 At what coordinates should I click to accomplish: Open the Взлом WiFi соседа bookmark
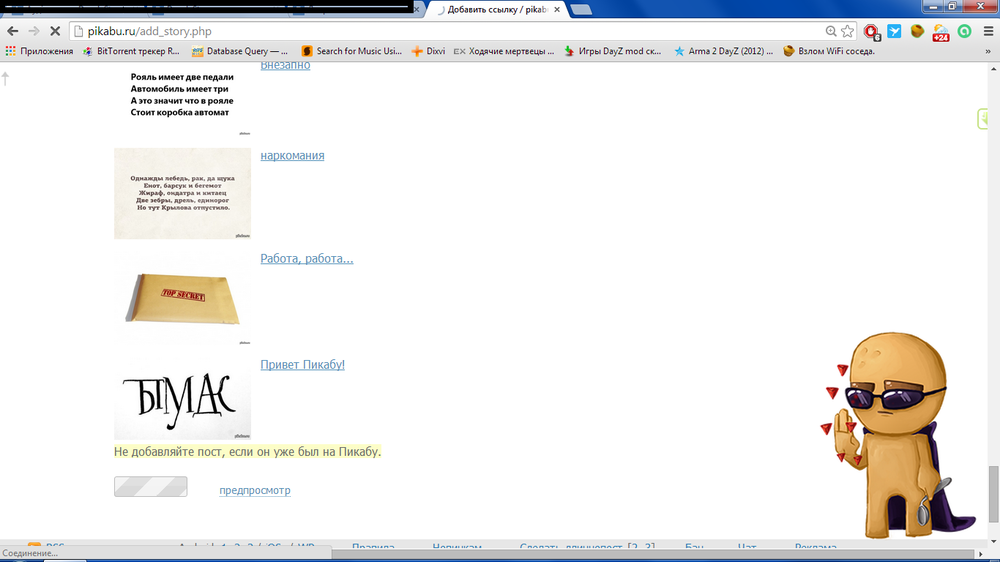tap(829, 51)
